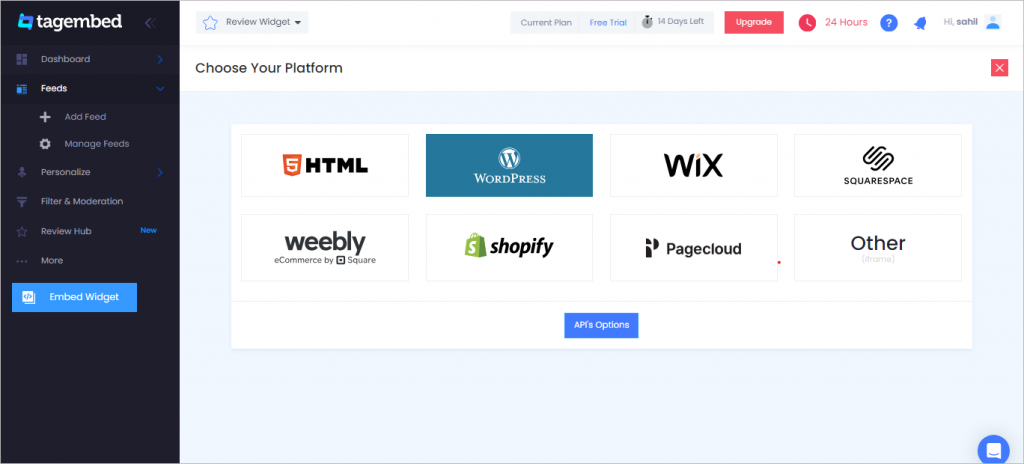Click the red clock icon

pyautogui.click(x=807, y=23)
